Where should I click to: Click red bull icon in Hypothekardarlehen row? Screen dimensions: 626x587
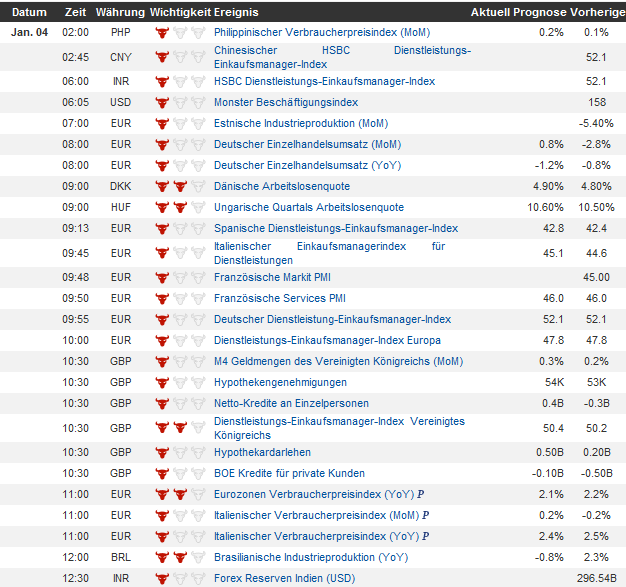pos(162,452)
